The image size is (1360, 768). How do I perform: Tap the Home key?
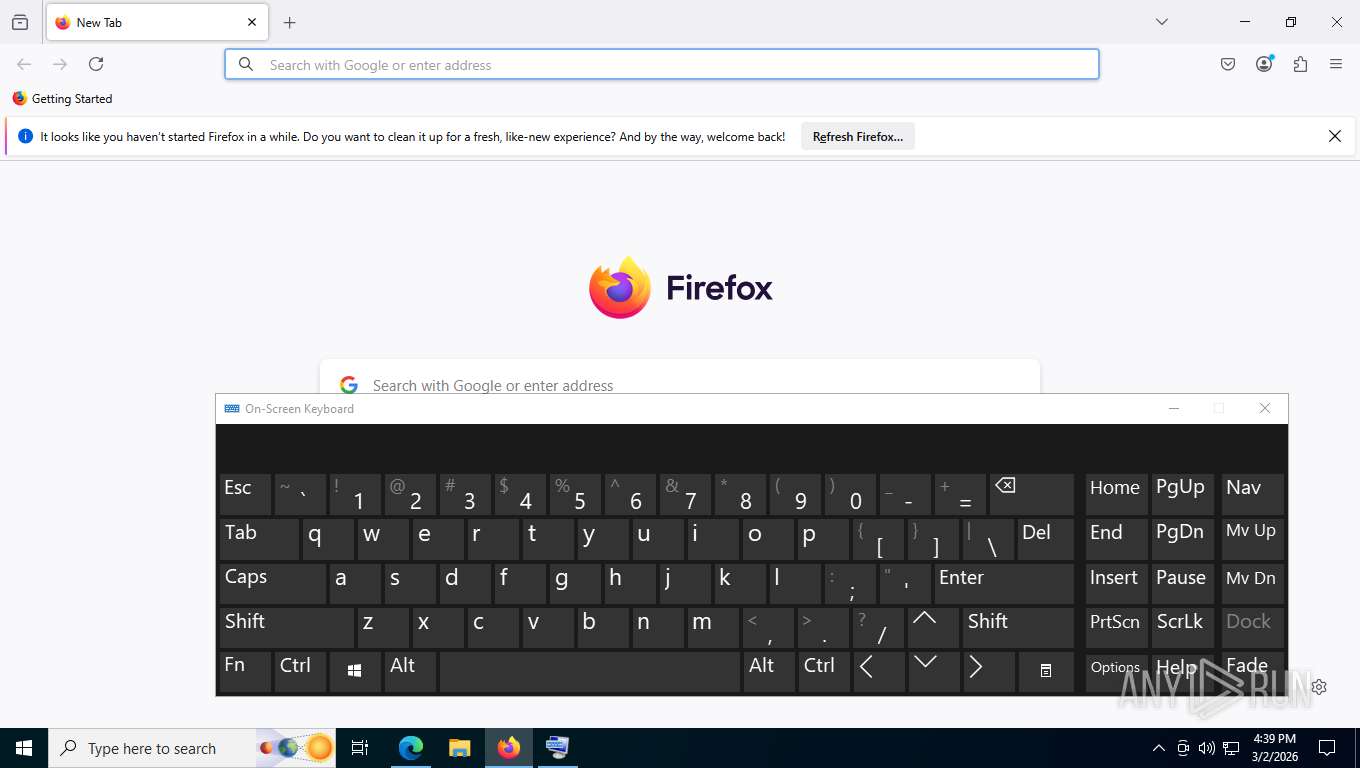(1116, 494)
